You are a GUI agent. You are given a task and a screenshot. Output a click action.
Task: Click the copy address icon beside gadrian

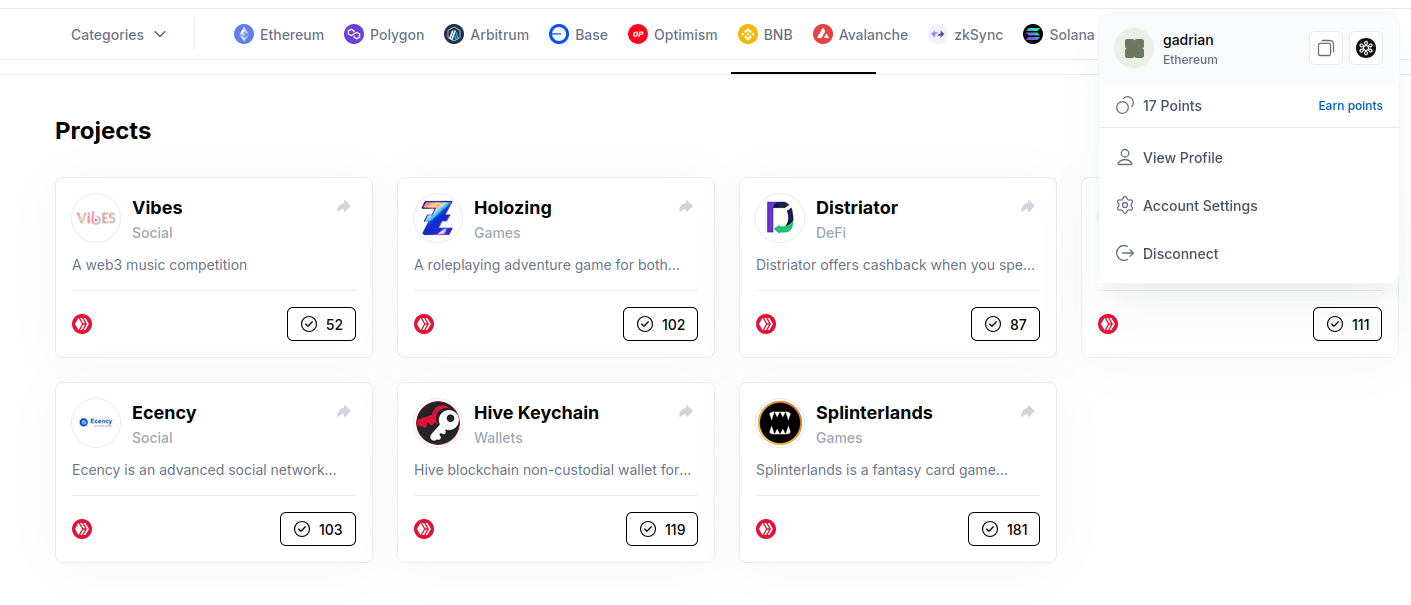(x=1326, y=48)
